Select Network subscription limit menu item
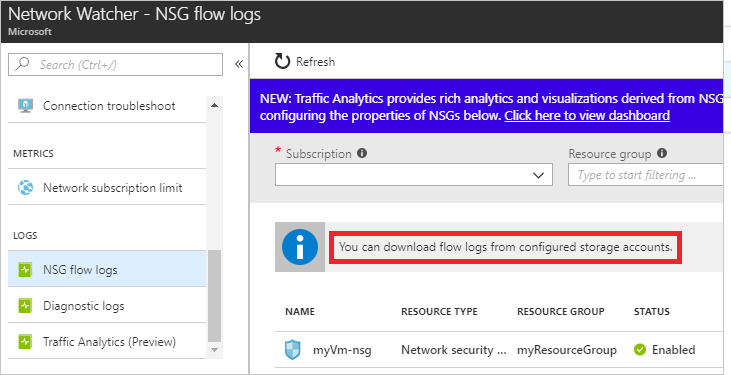The image size is (731, 375). tap(107, 188)
